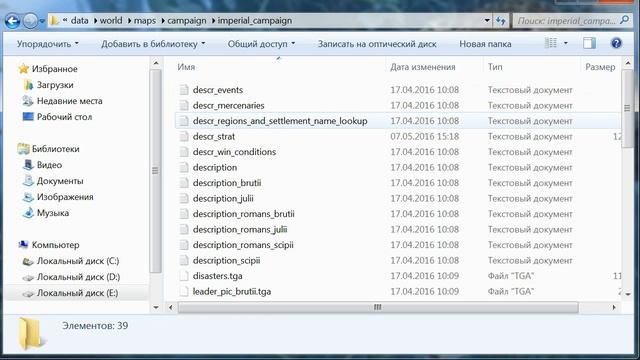Open Загрузки in the navigation pane

click(x=55, y=85)
